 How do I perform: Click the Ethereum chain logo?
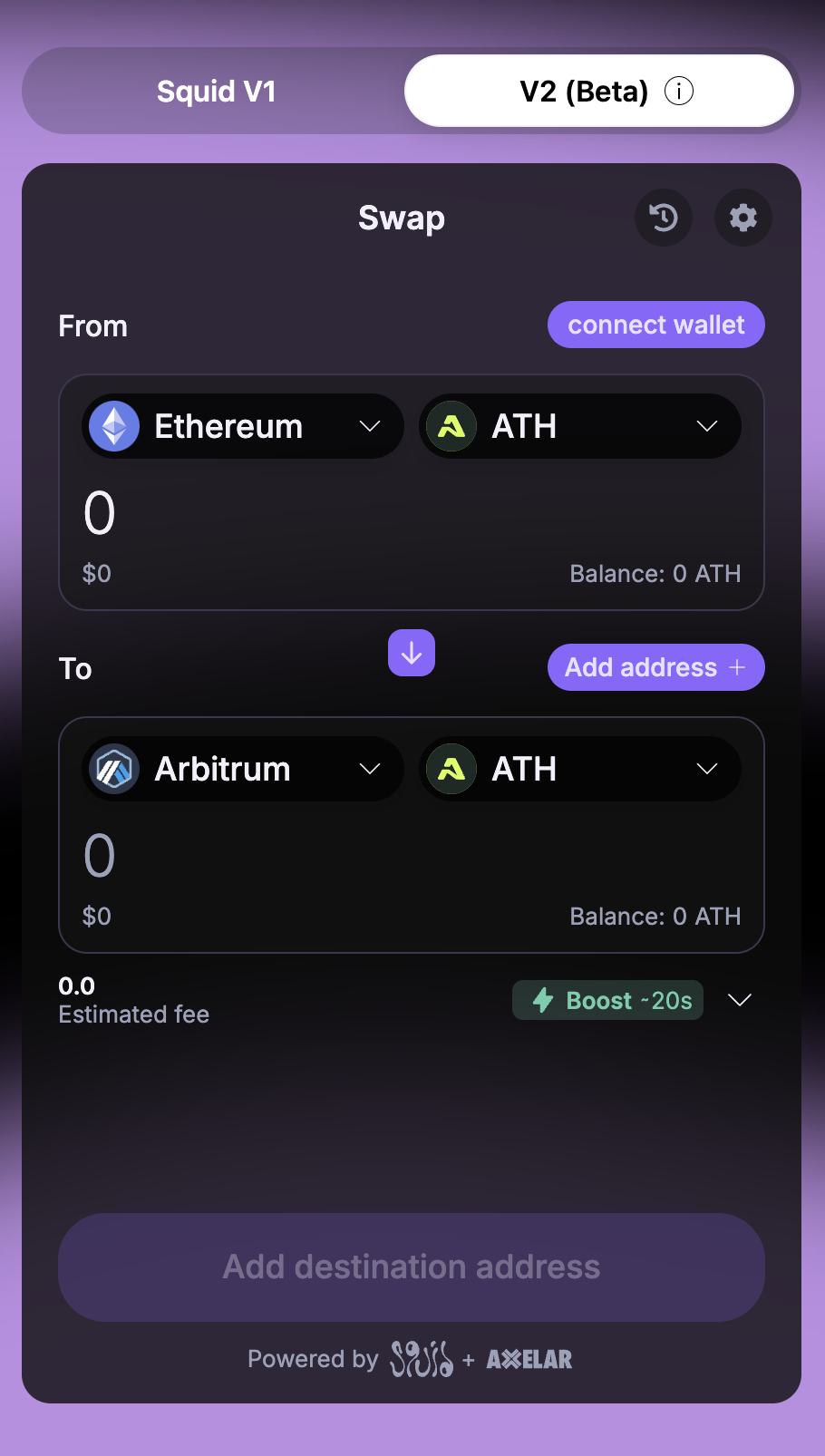114,426
